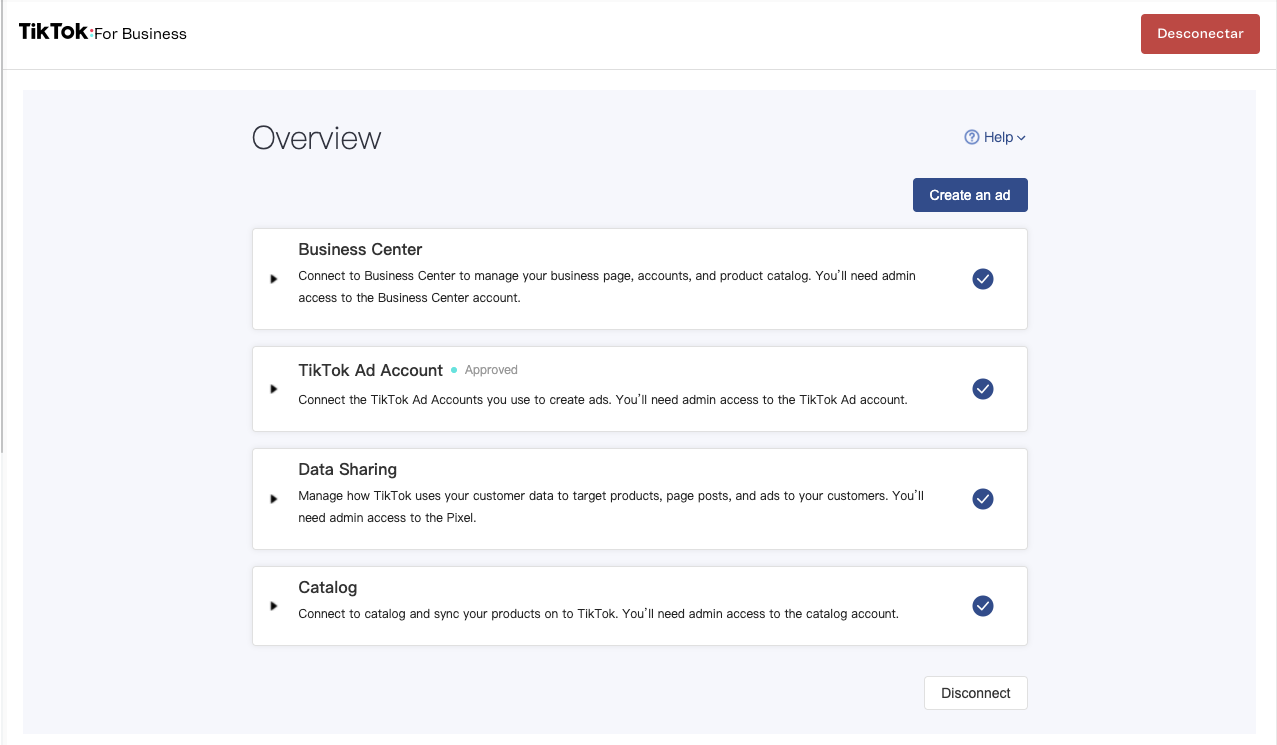
Task: Click the Approved status label
Action: tap(491, 370)
